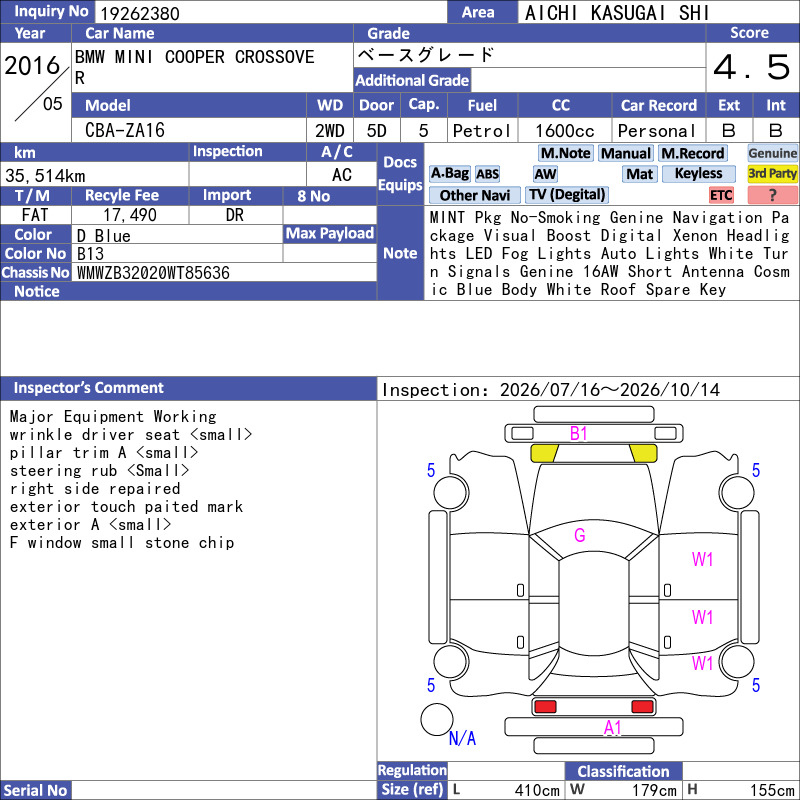The width and height of the screenshot is (800, 800).
Task: Select the TV (Degital) badge
Action: coord(567,194)
